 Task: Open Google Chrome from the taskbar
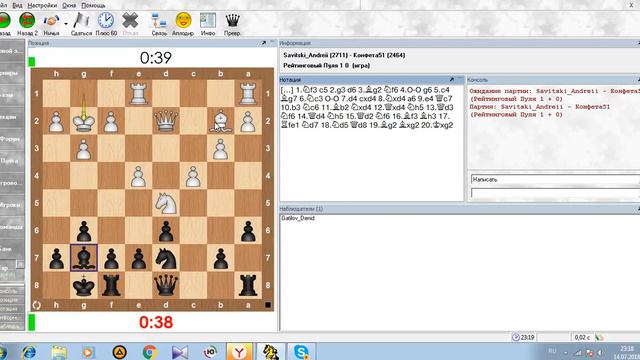tap(150, 352)
